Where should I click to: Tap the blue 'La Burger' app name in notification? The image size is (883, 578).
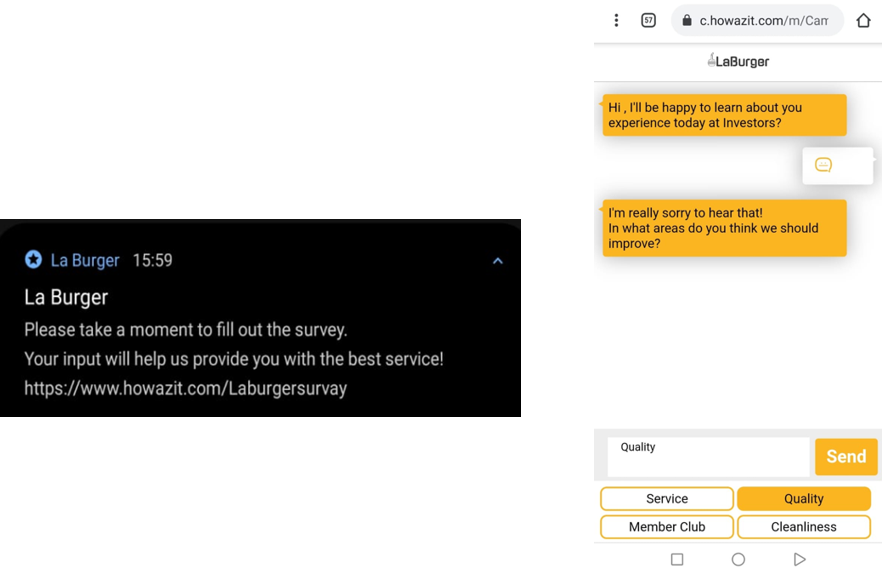[85, 260]
